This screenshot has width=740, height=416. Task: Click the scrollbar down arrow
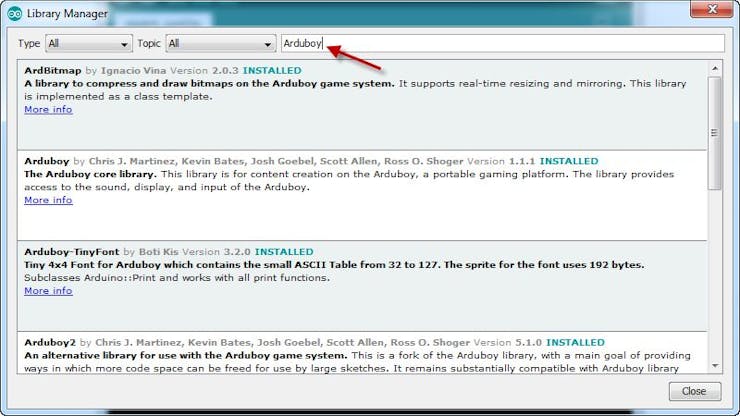pyautogui.click(x=715, y=366)
